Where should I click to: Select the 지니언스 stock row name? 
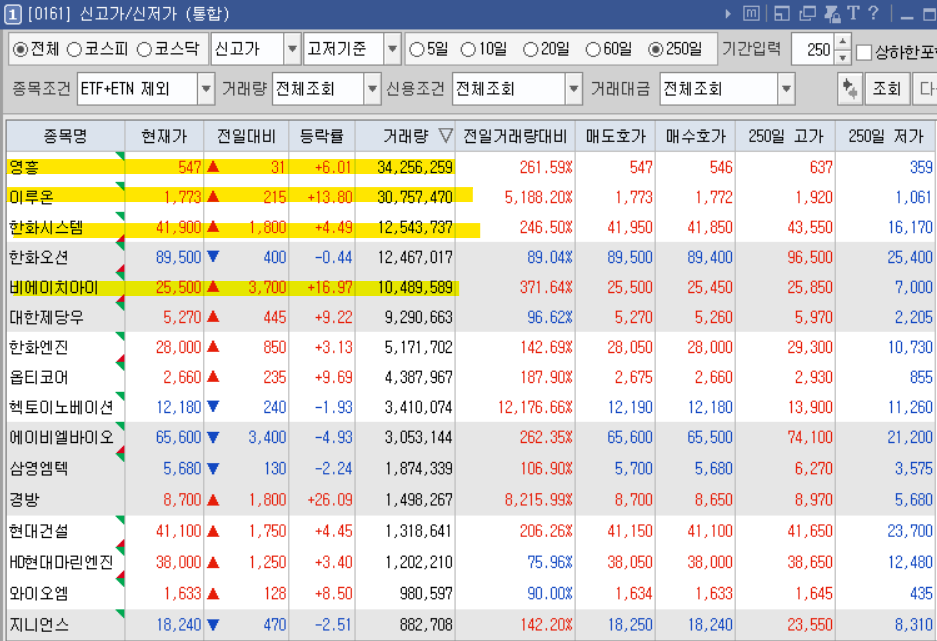39,625
